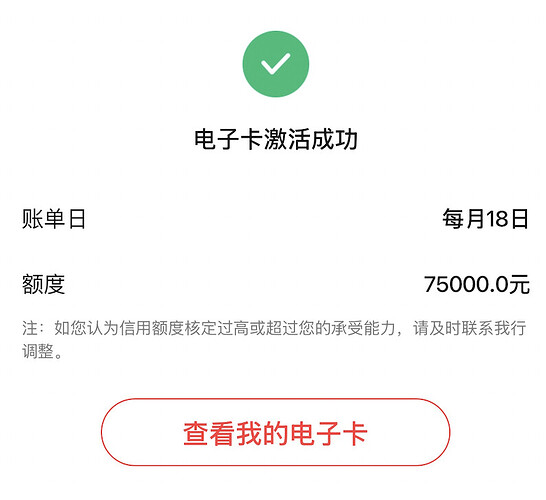Viewport: 546px width, 500px height.
Task: Select the 电子卡激活成功 heading text
Action: (276, 139)
